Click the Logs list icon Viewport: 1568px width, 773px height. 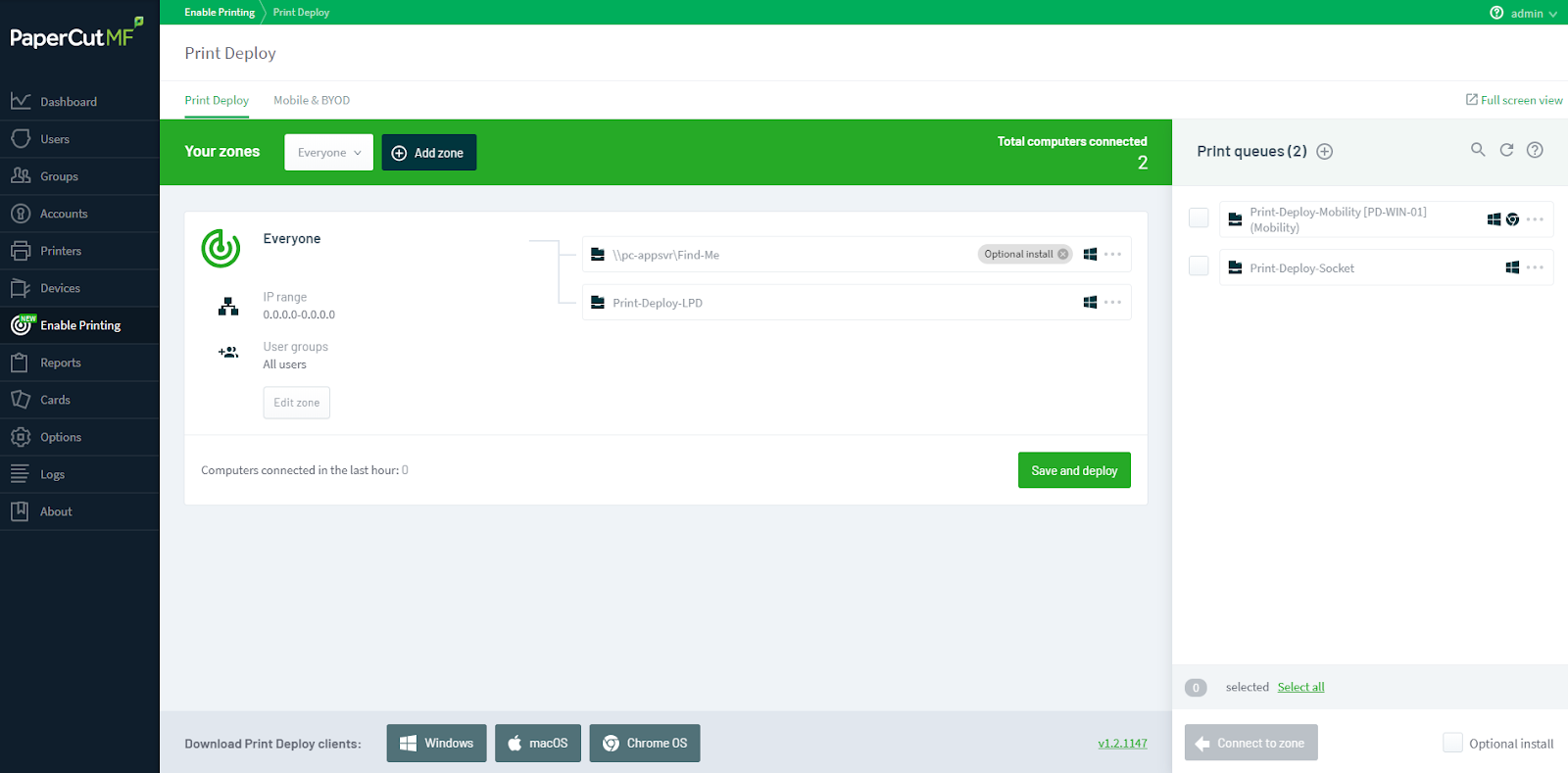click(x=20, y=474)
